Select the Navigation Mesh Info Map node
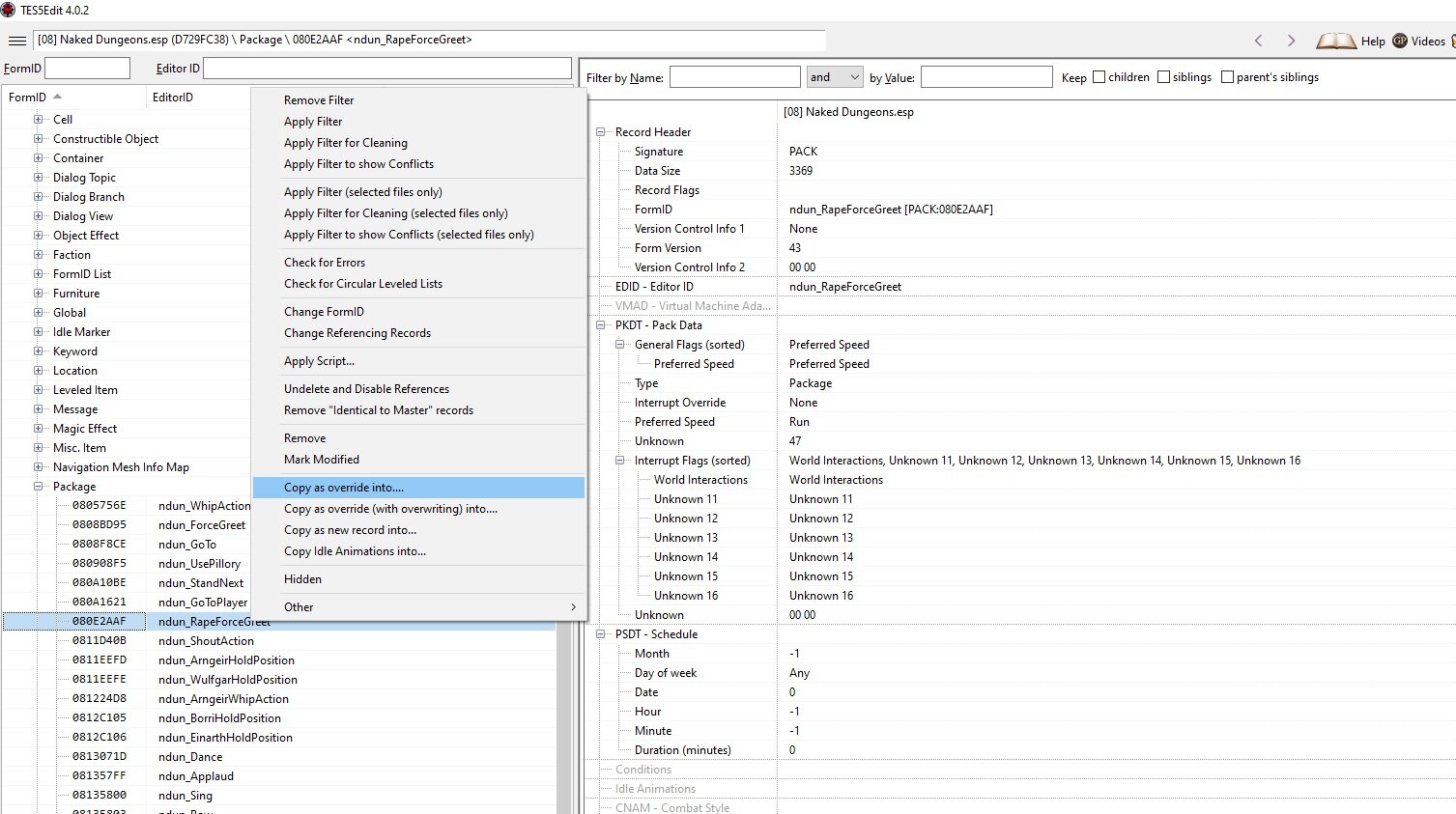 (x=121, y=467)
